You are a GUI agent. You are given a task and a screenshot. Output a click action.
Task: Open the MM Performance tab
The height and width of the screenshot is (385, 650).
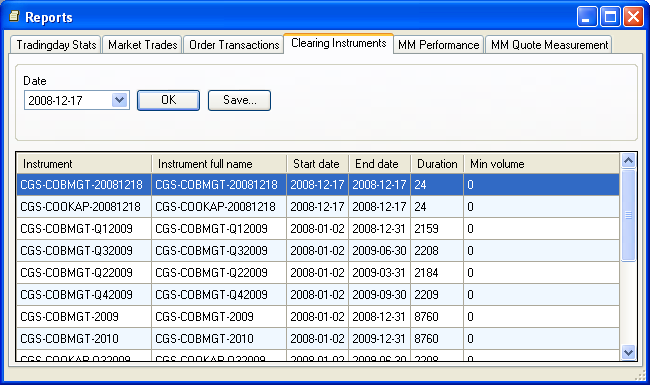pyautogui.click(x=439, y=45)
